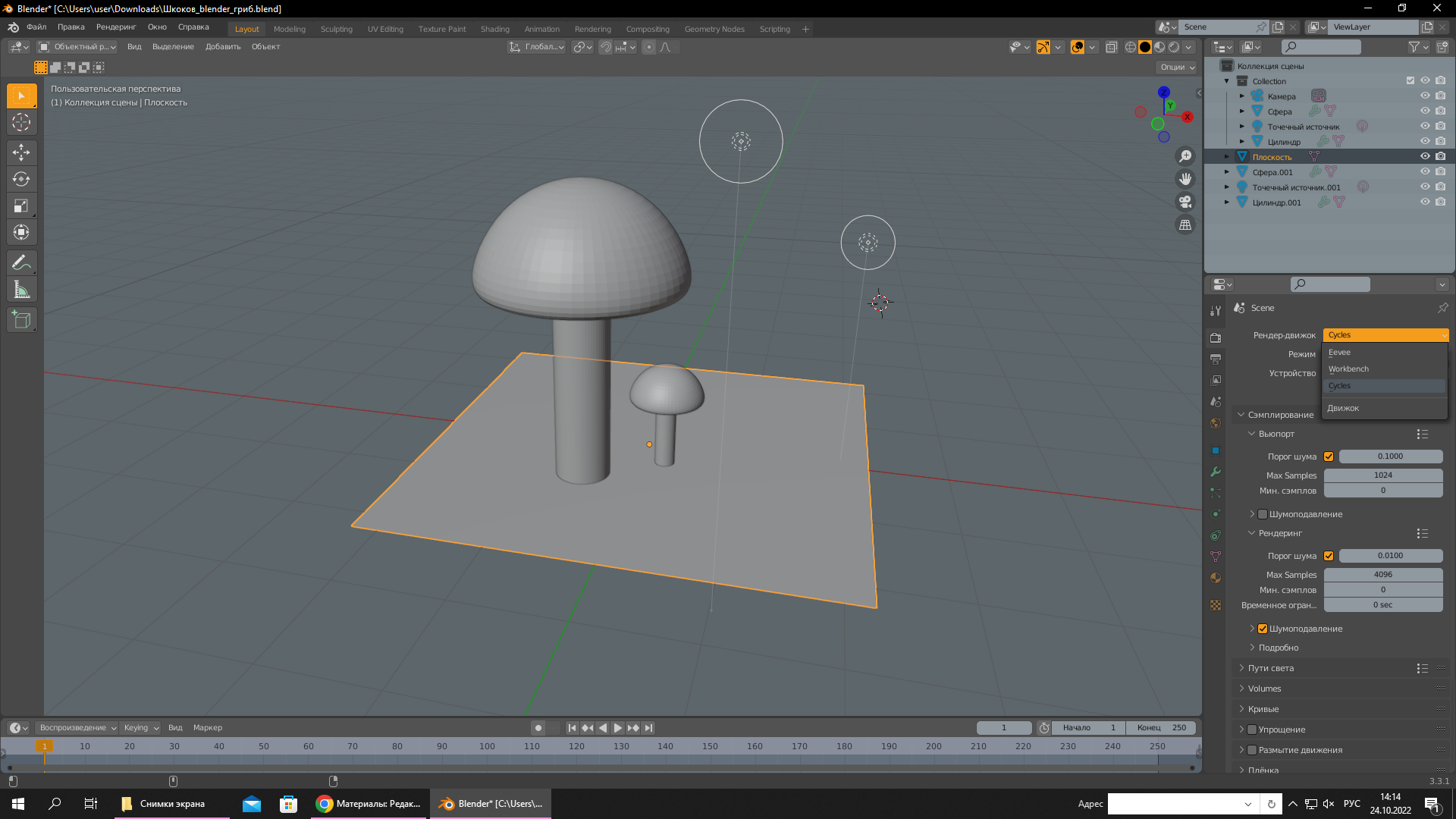
Task: Open the Опции dropdown in viewport
Action: [1177, 67]
